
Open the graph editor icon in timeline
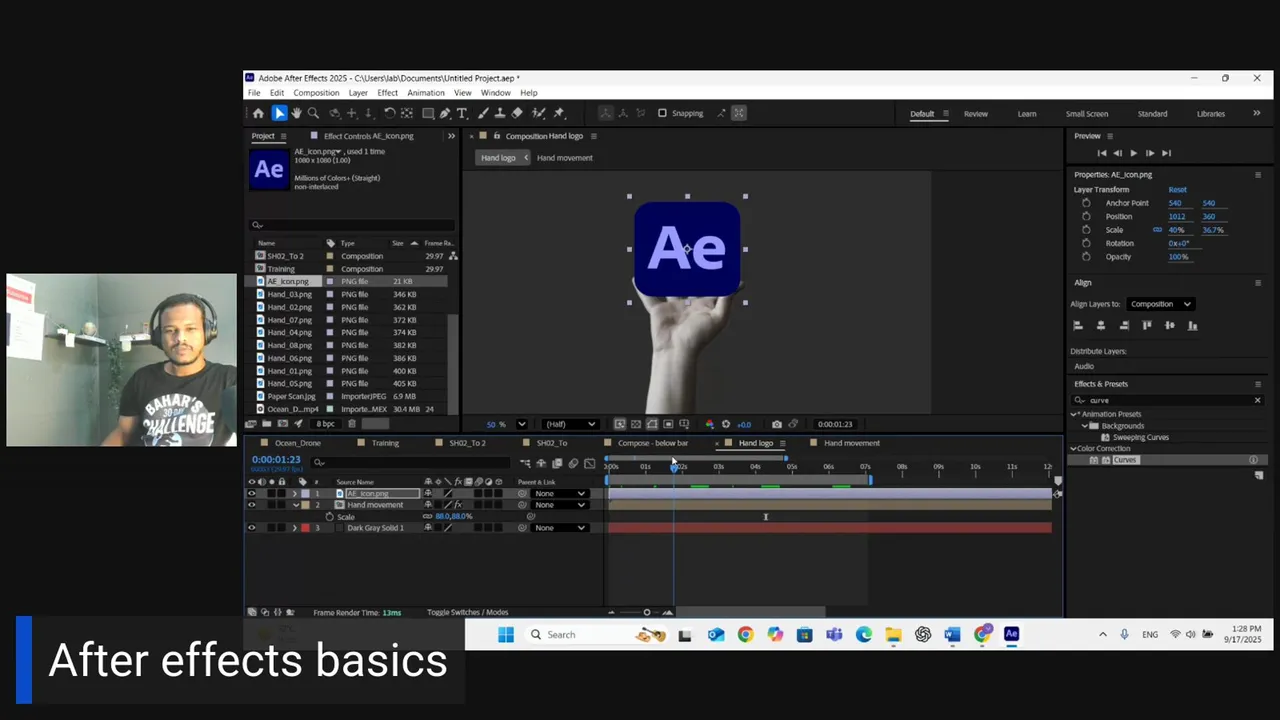[x=589, y=463]
